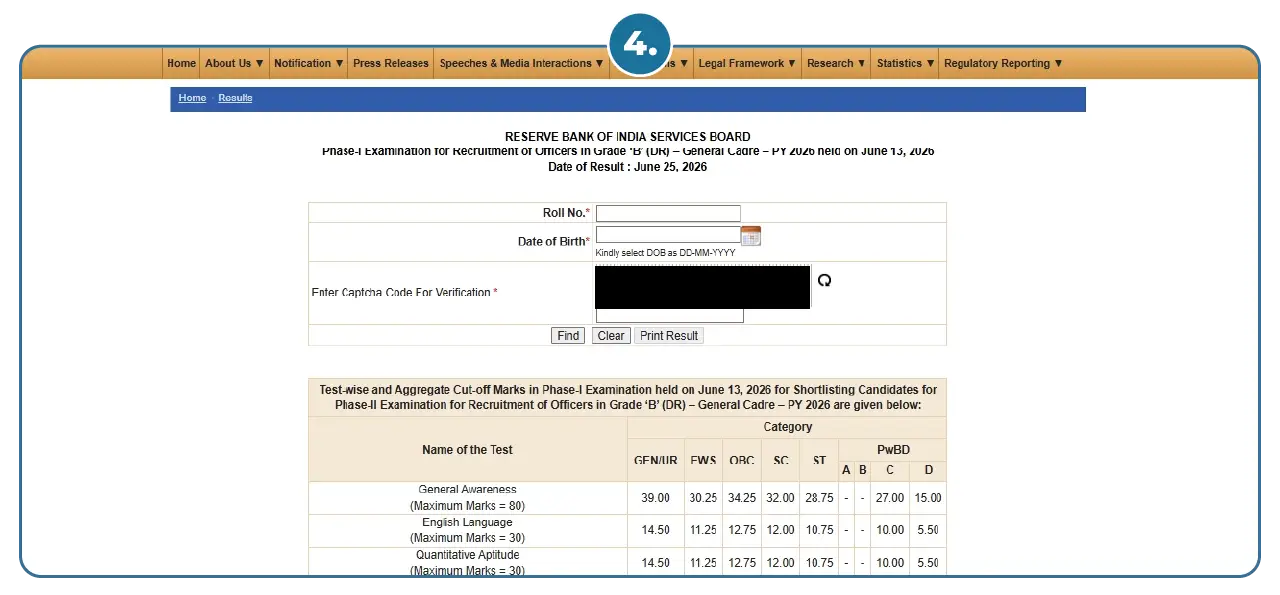Select the Quantitative Aptitude test row label

pyautogui.click(x=467, y=563)
